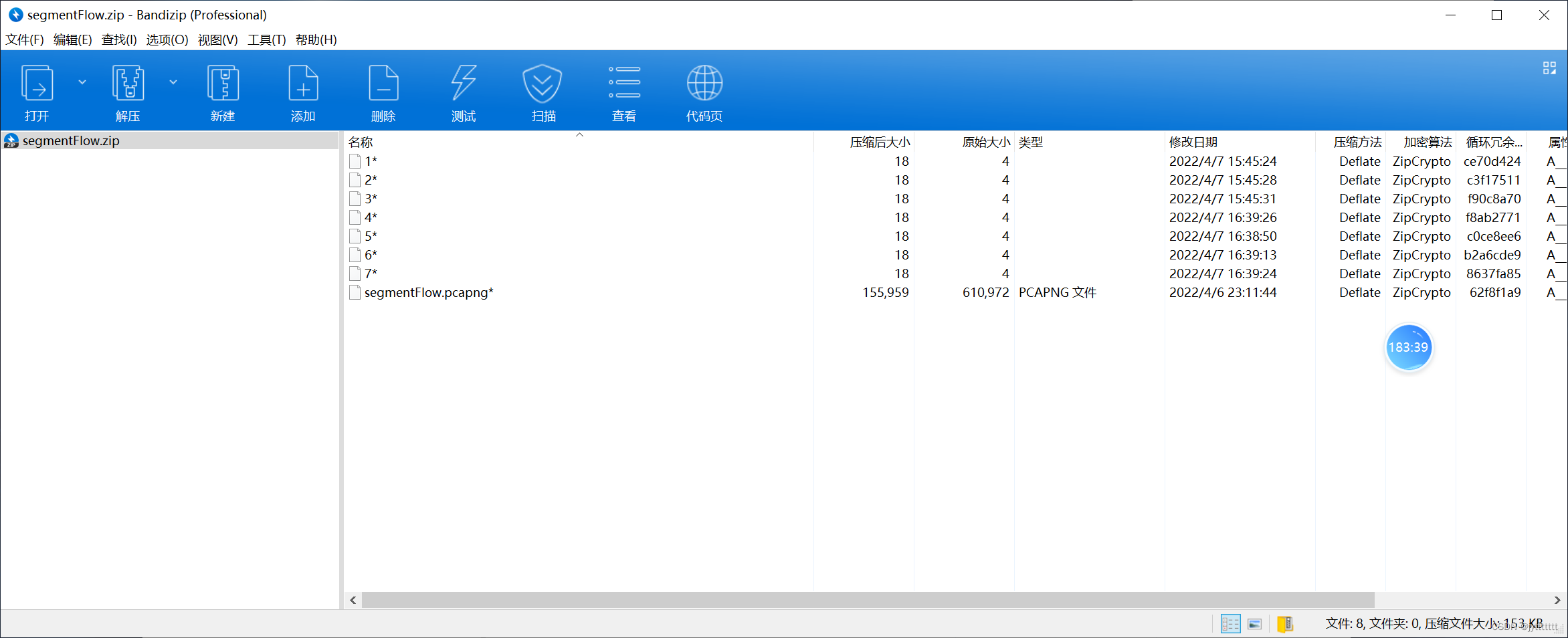Click the horizontal scrollbar right arrow
The image size is (1568, 638).
pos(1557,600)
